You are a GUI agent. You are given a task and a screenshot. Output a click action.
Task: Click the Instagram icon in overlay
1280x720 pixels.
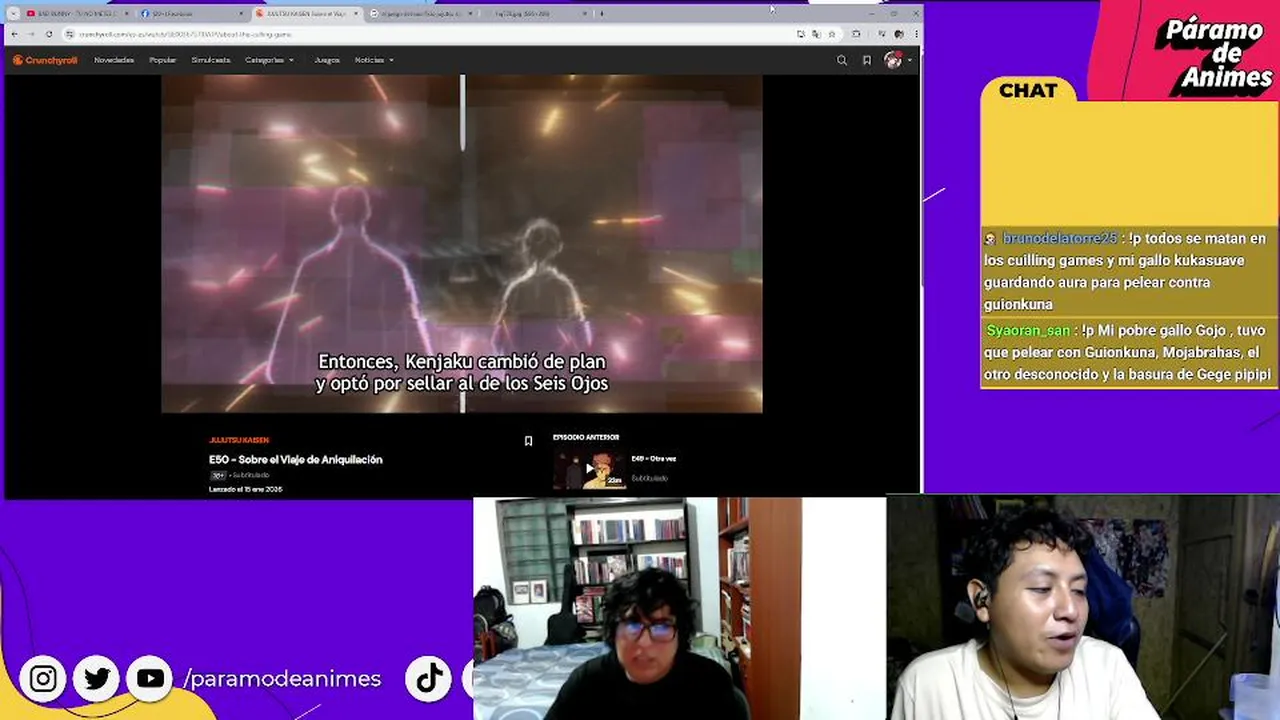click(43, 679)
